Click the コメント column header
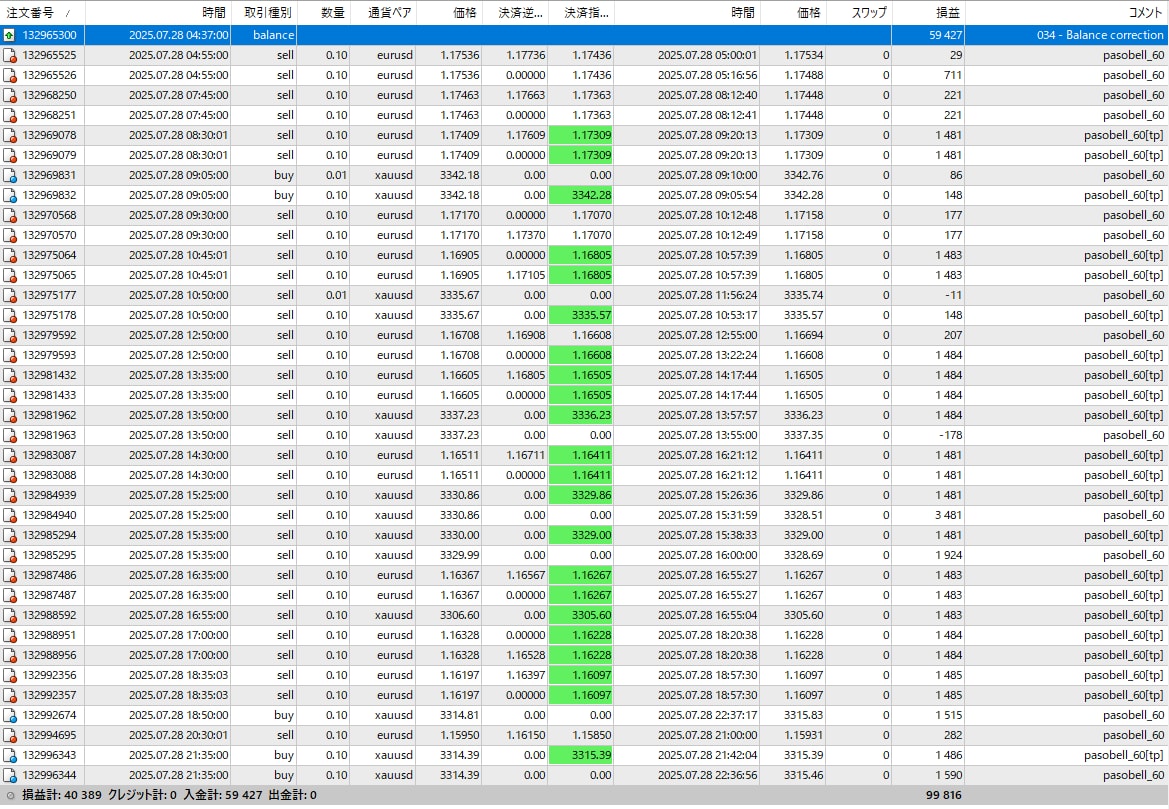 point(1067,13)
